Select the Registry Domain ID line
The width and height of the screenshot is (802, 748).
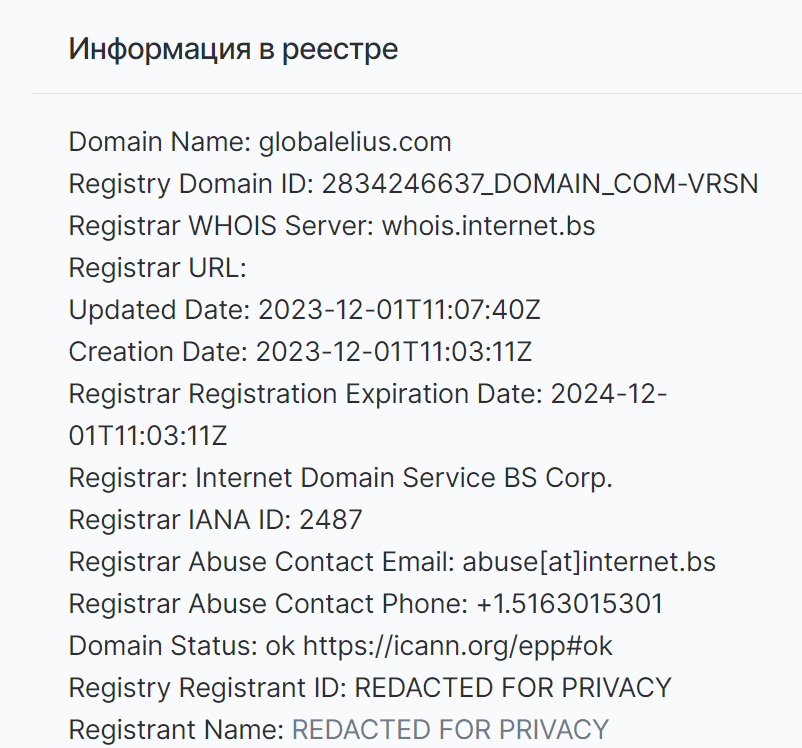pyautogui.click(x=413, y=184)
